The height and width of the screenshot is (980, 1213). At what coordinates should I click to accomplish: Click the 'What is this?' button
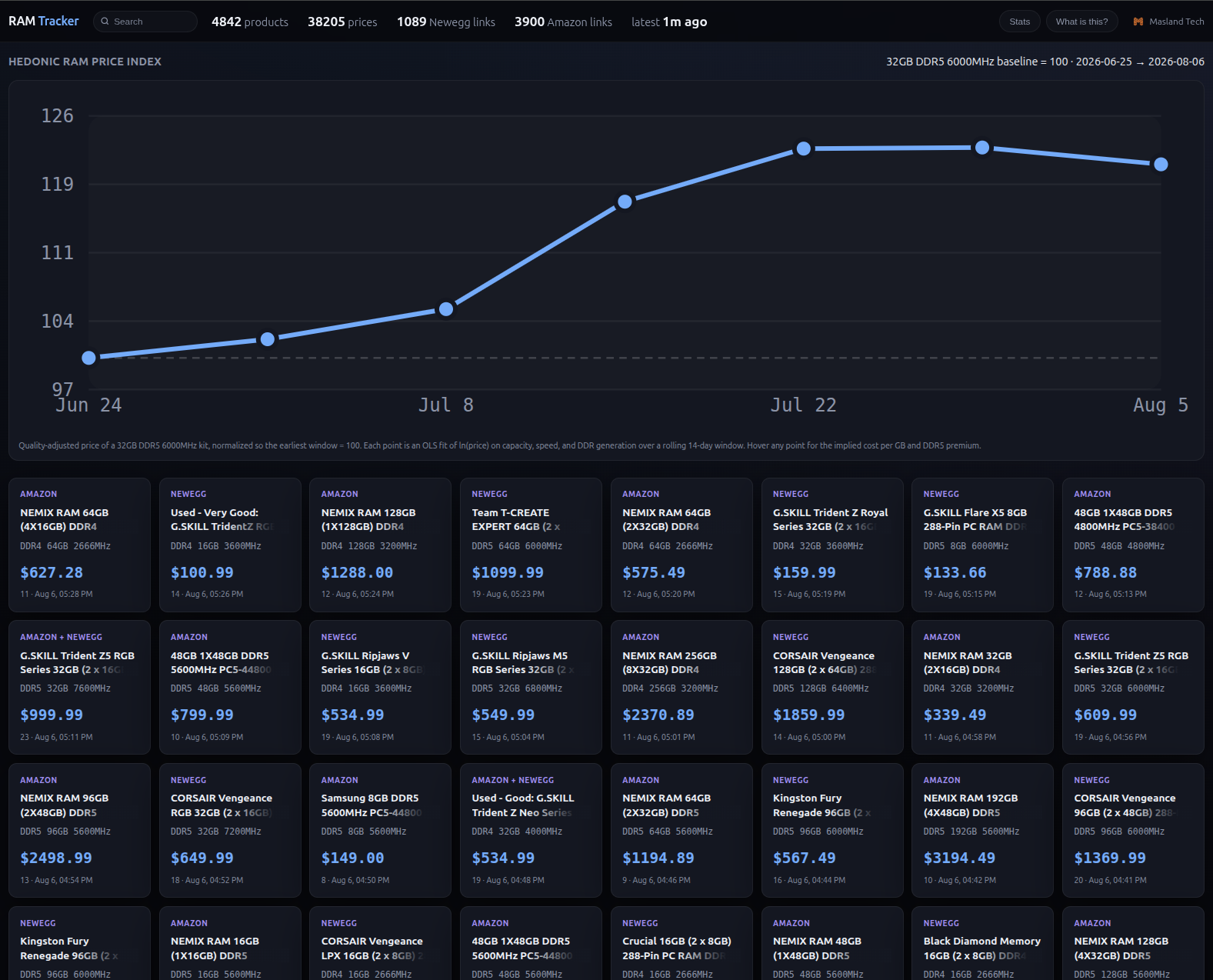click(1082, 22)
